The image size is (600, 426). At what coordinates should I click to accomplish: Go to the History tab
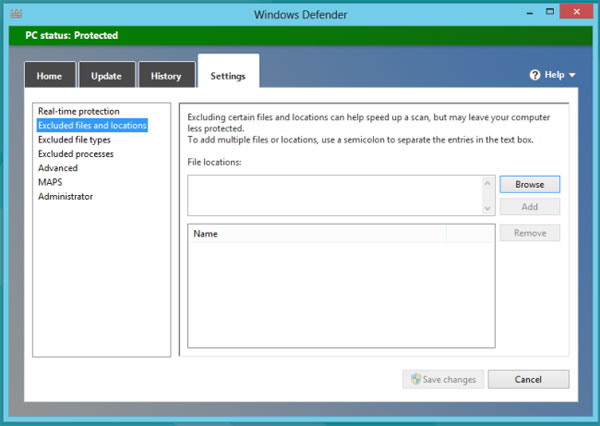point(166,76)
